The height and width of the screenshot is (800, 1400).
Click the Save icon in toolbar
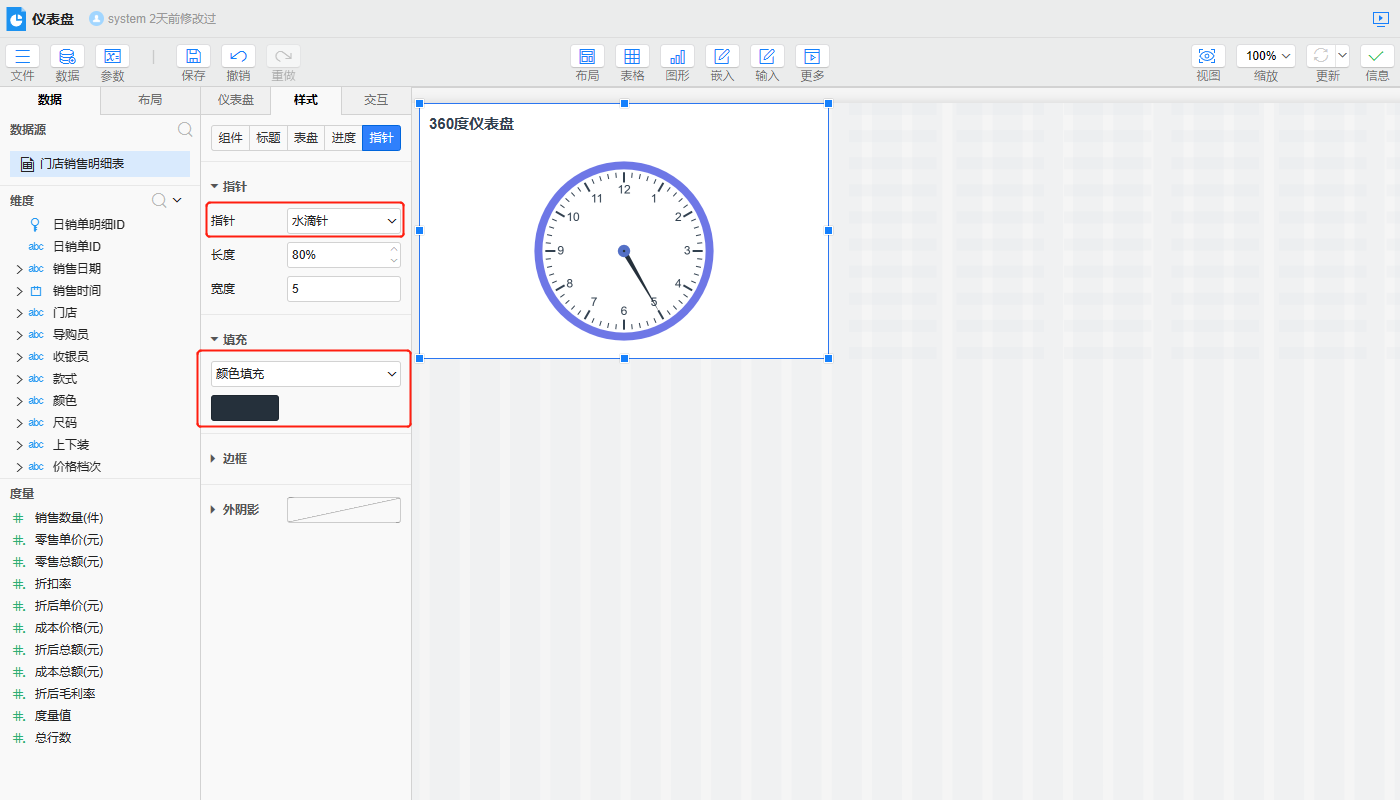pyautogui.click(x=193, y=57)
